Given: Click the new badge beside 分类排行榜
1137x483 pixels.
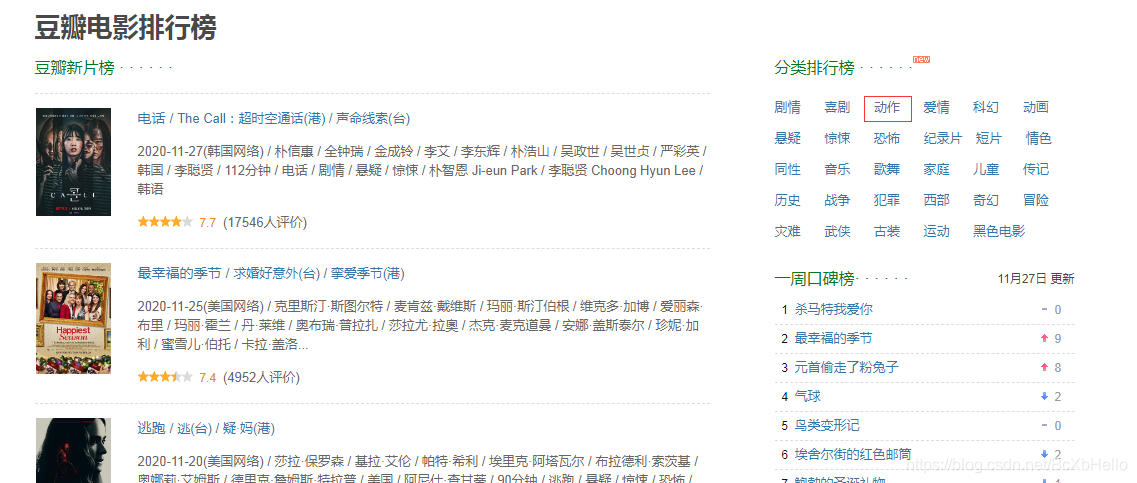Looking at the screenshot, I should 921,59.
